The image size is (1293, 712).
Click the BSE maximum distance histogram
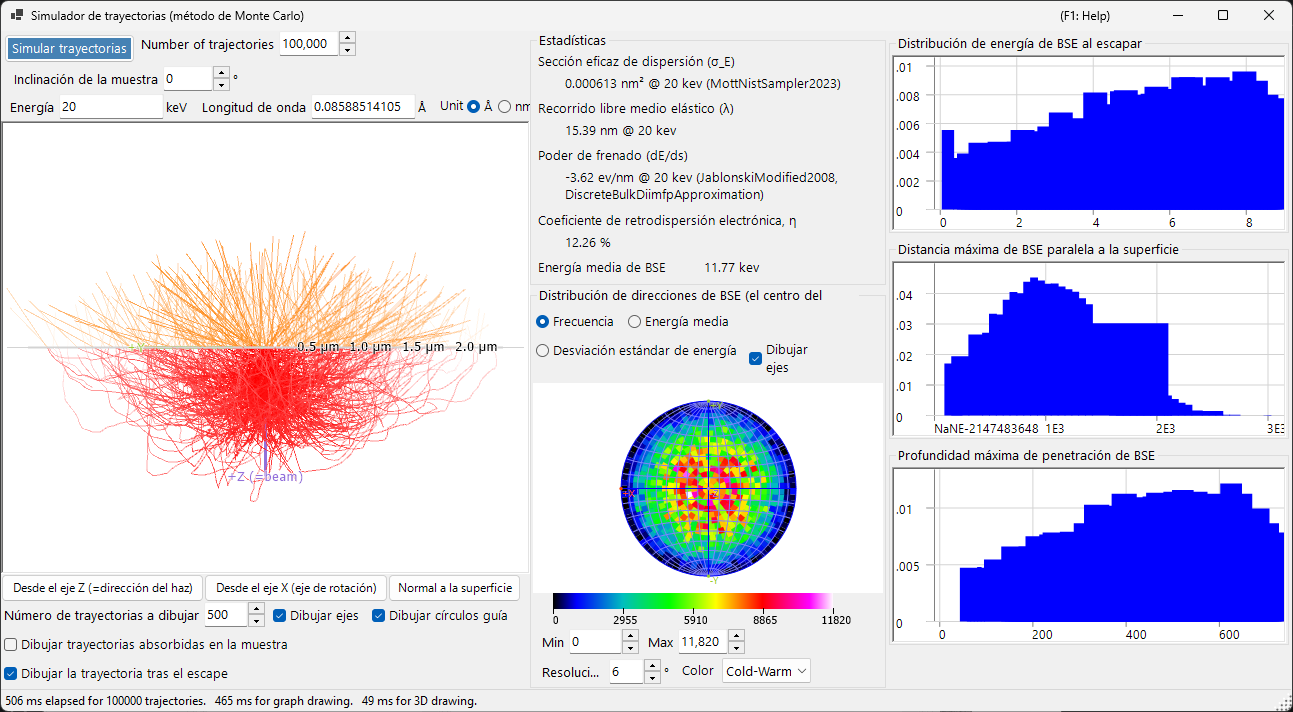(x=1088, y=349)
